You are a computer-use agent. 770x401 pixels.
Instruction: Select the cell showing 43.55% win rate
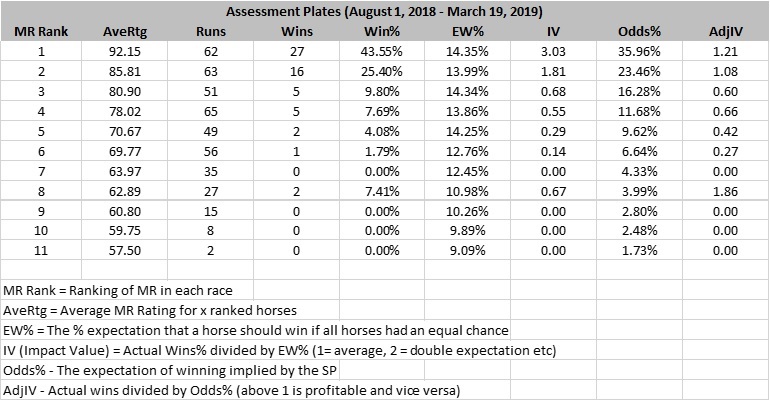pyautogui.click(x=382, y=52)
